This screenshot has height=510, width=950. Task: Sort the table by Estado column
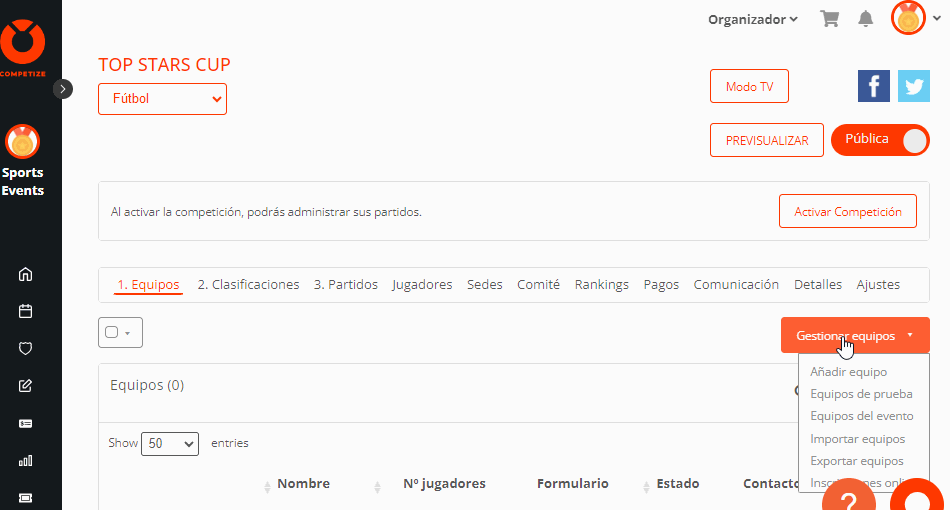[x=677, y=483]
